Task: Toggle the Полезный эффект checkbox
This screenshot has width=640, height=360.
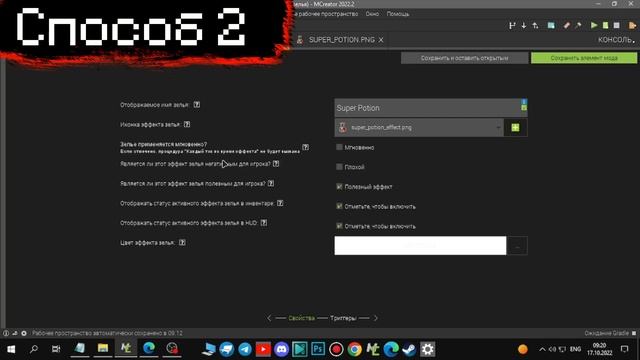Action: coord(339,186)
